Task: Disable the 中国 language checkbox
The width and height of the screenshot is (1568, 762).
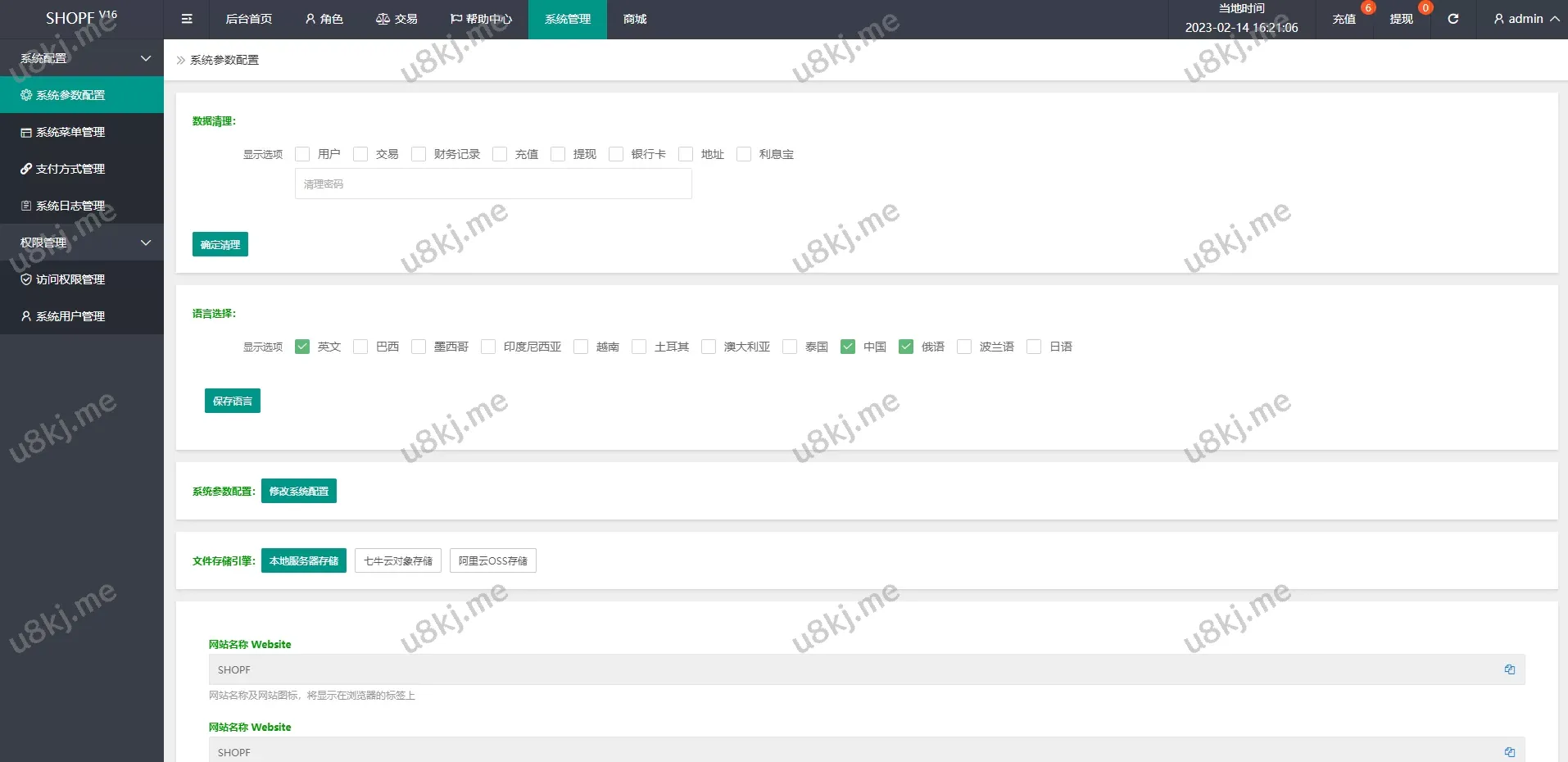Action: click(x=848, y=347)
